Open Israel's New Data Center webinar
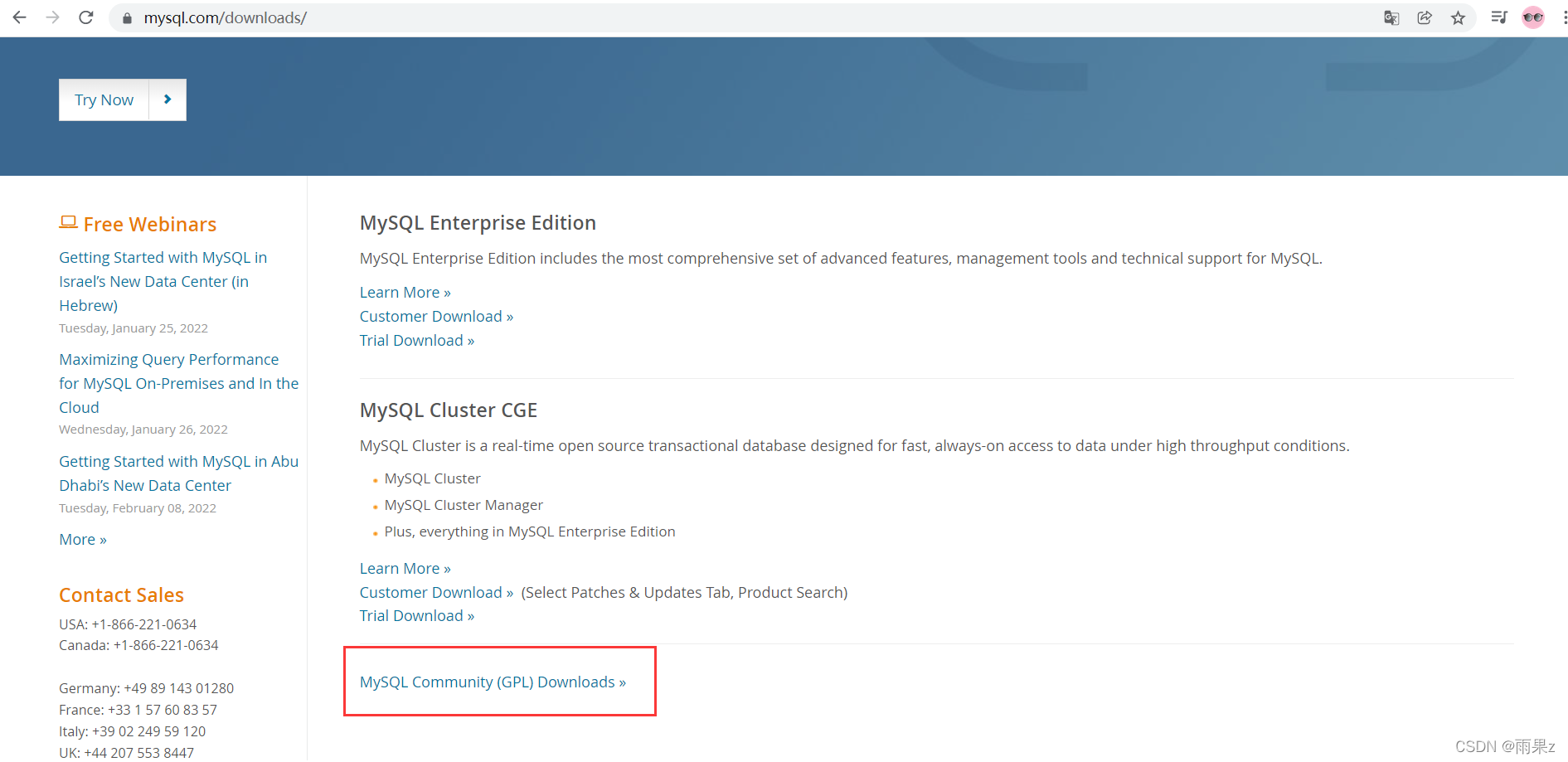This screenshot has width=1568, height=762. click(x=163, y=281)
